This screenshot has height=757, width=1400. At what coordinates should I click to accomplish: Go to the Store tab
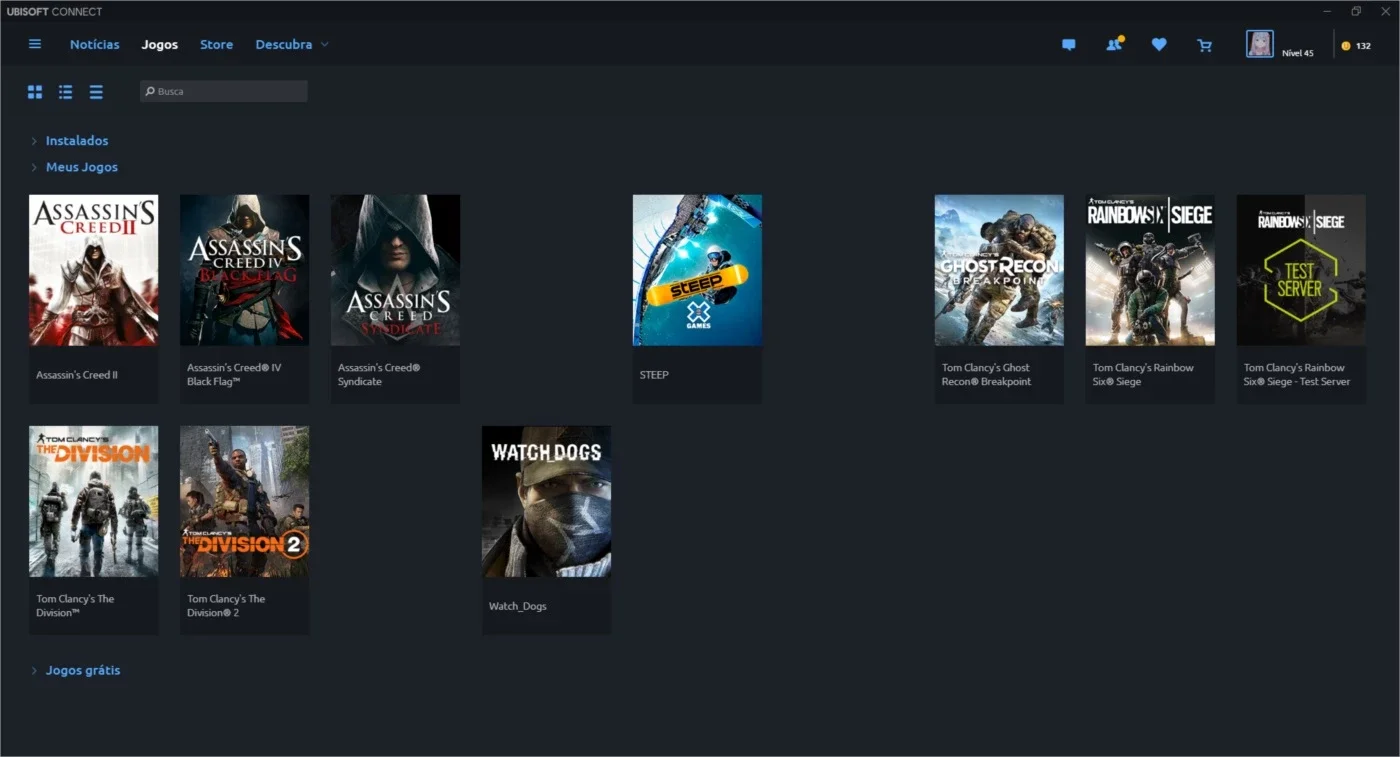216,44
